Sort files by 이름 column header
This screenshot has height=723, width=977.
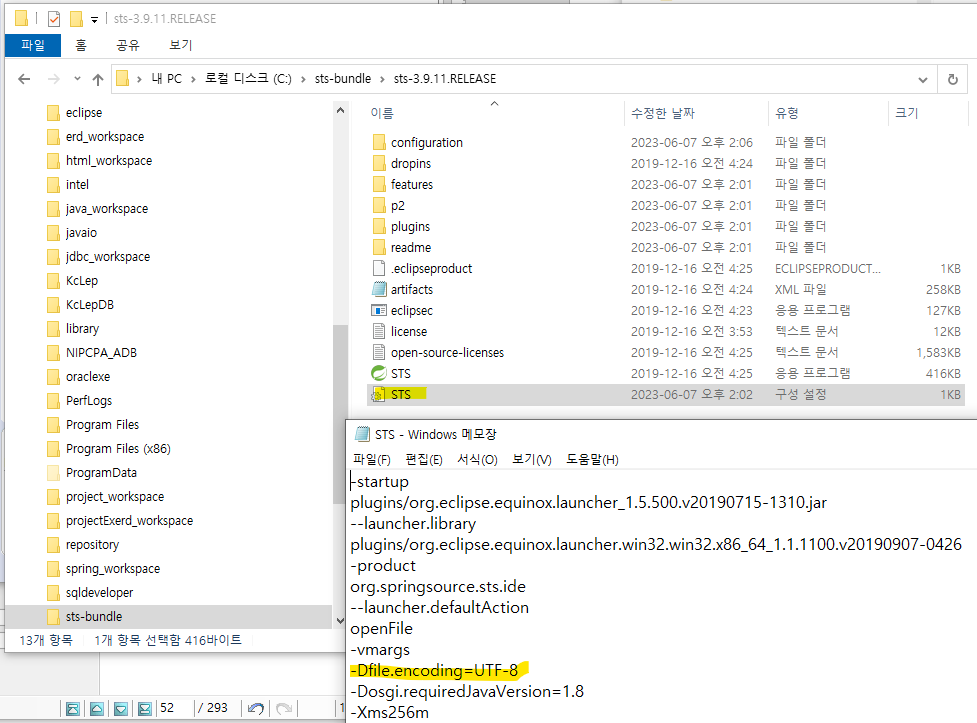[x=382, y=113]
